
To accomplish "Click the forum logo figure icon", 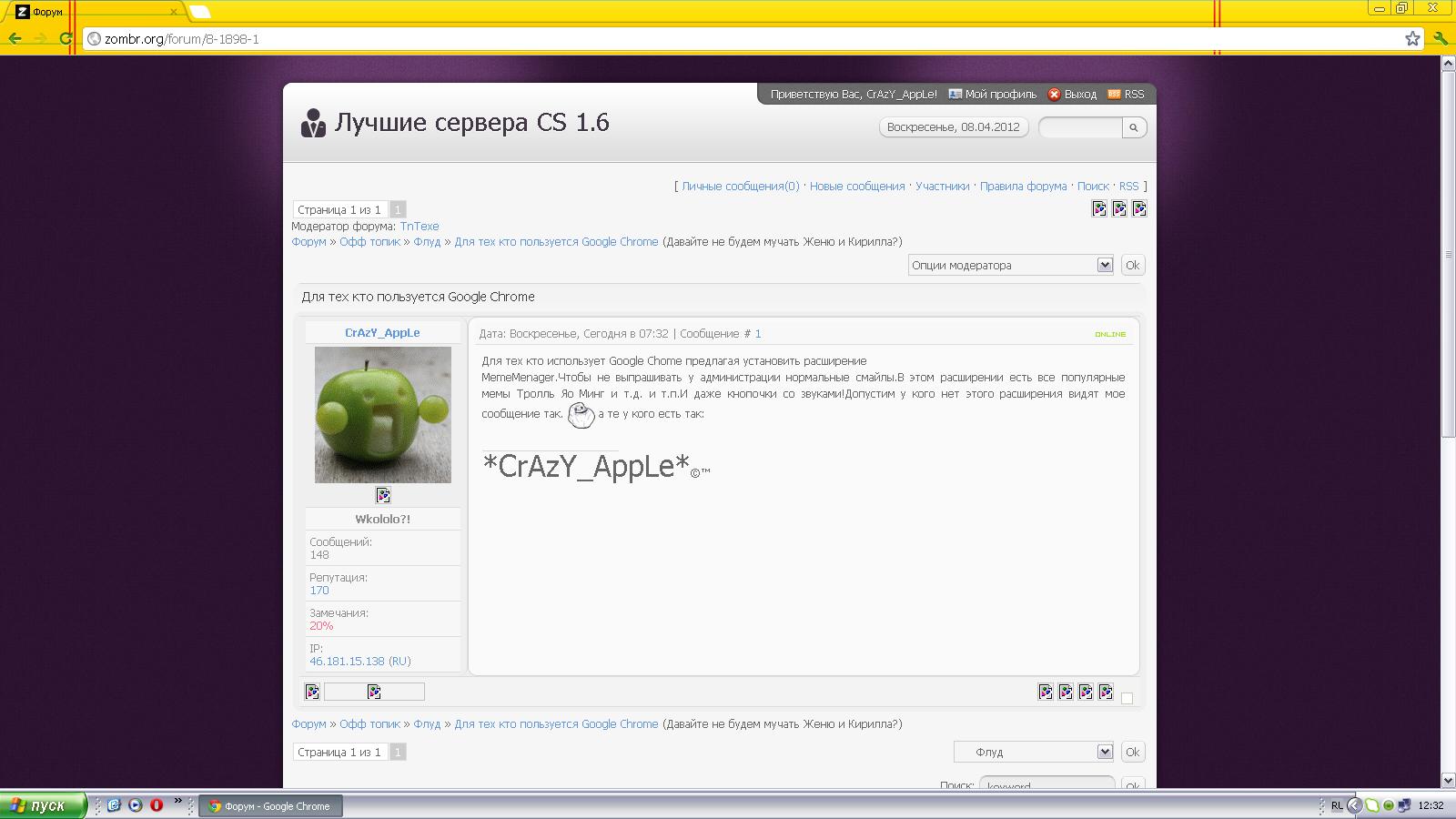I will point(313,123).
